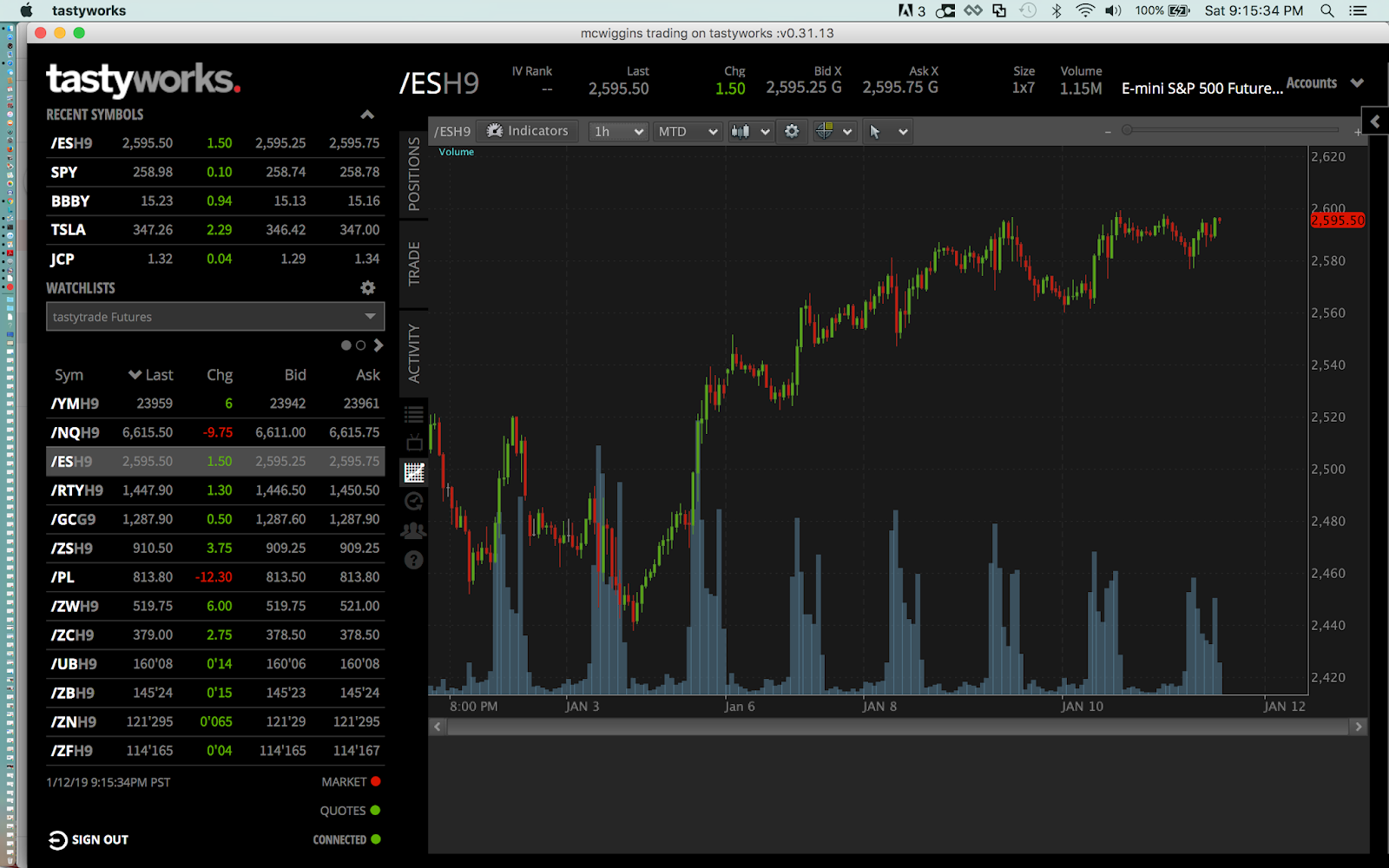Open the MTD range dropdown
1389x868 pixels.
coord(688,131)
